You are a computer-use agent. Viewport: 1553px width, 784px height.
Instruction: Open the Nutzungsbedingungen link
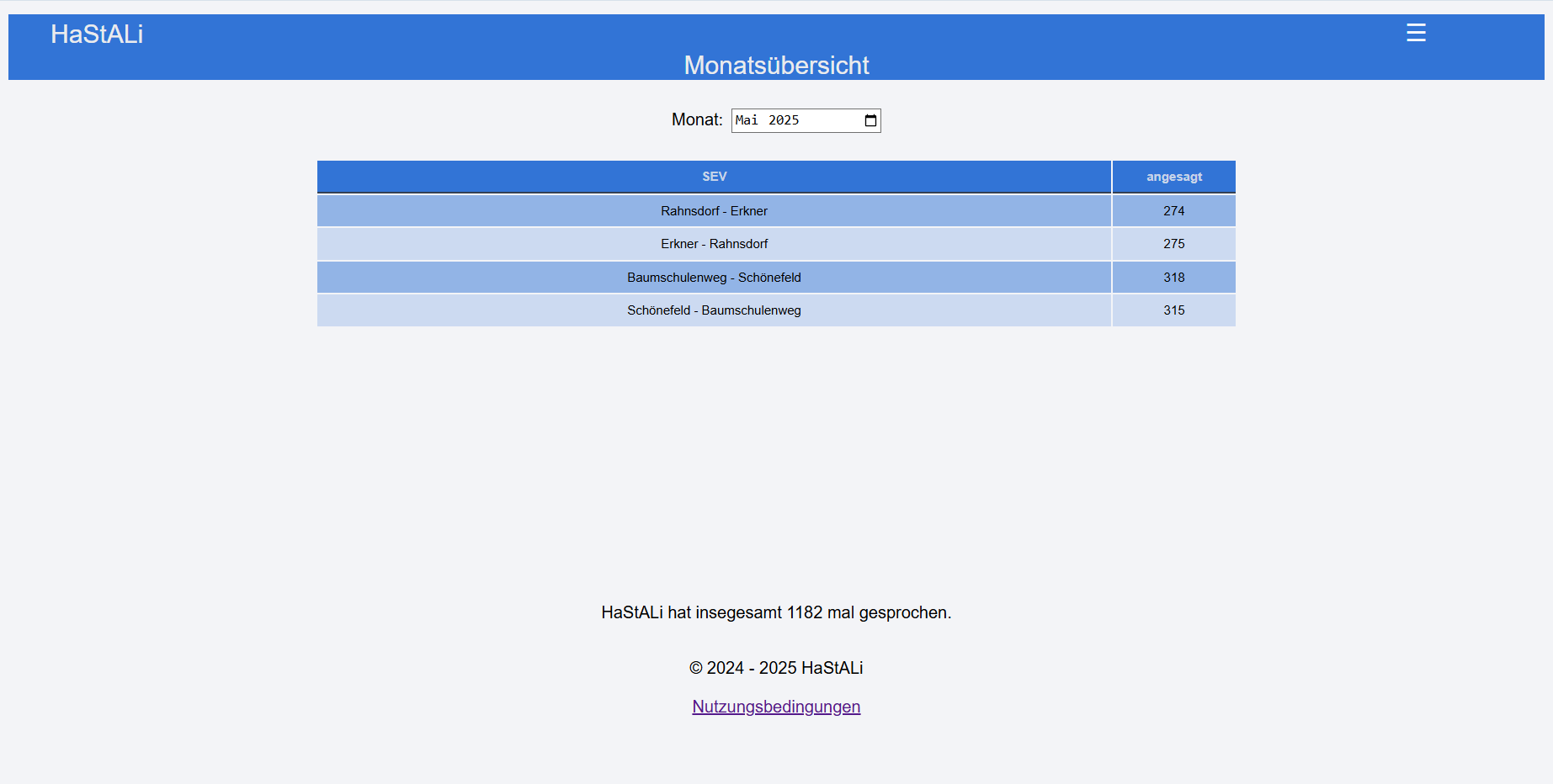click(775, 707)
